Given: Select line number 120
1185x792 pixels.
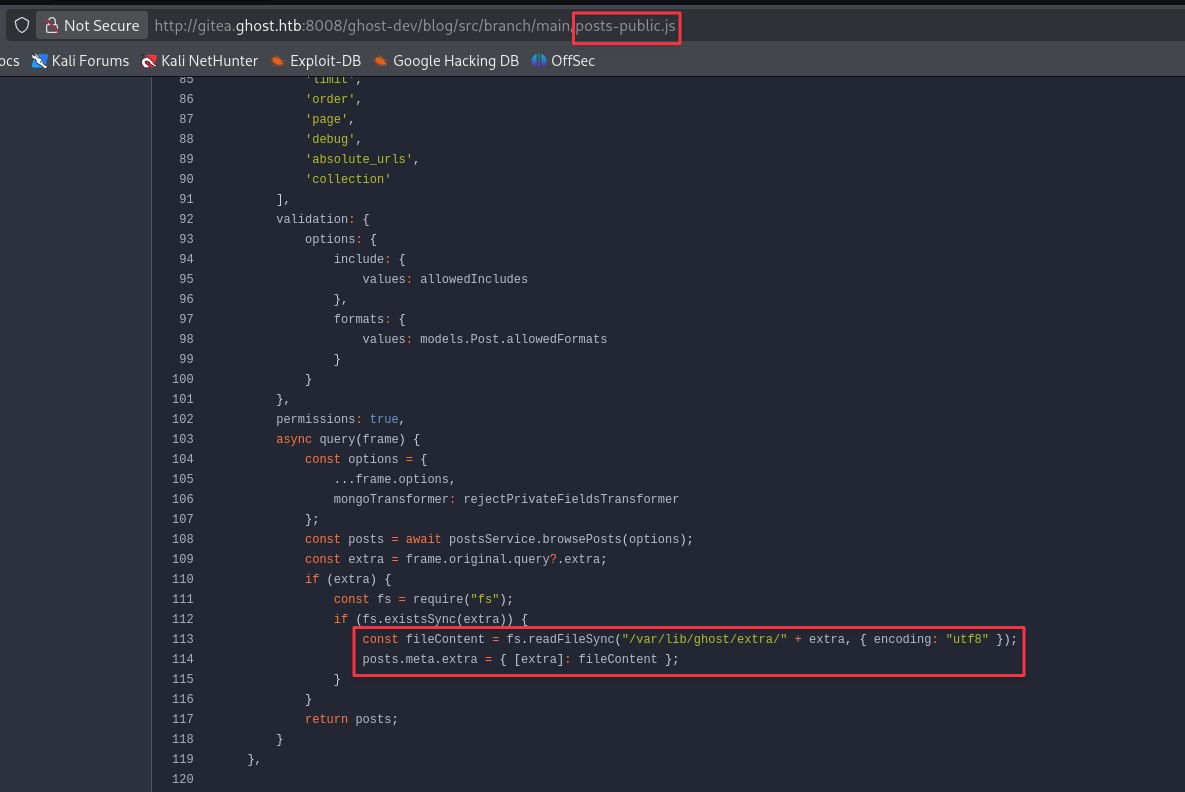Looking at the screenshot, I should (x=183, y=779).
